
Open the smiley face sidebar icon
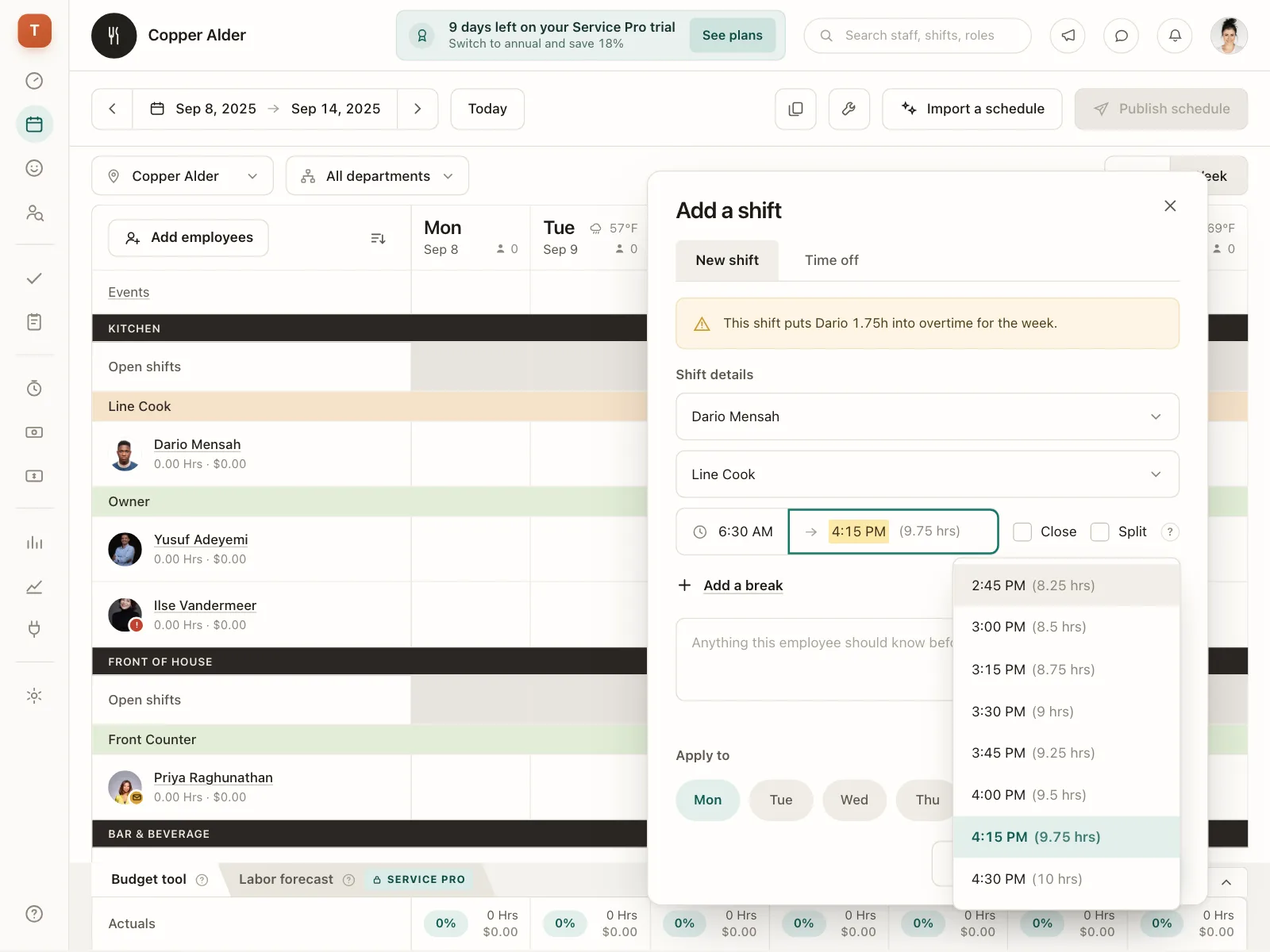(34, 168)
